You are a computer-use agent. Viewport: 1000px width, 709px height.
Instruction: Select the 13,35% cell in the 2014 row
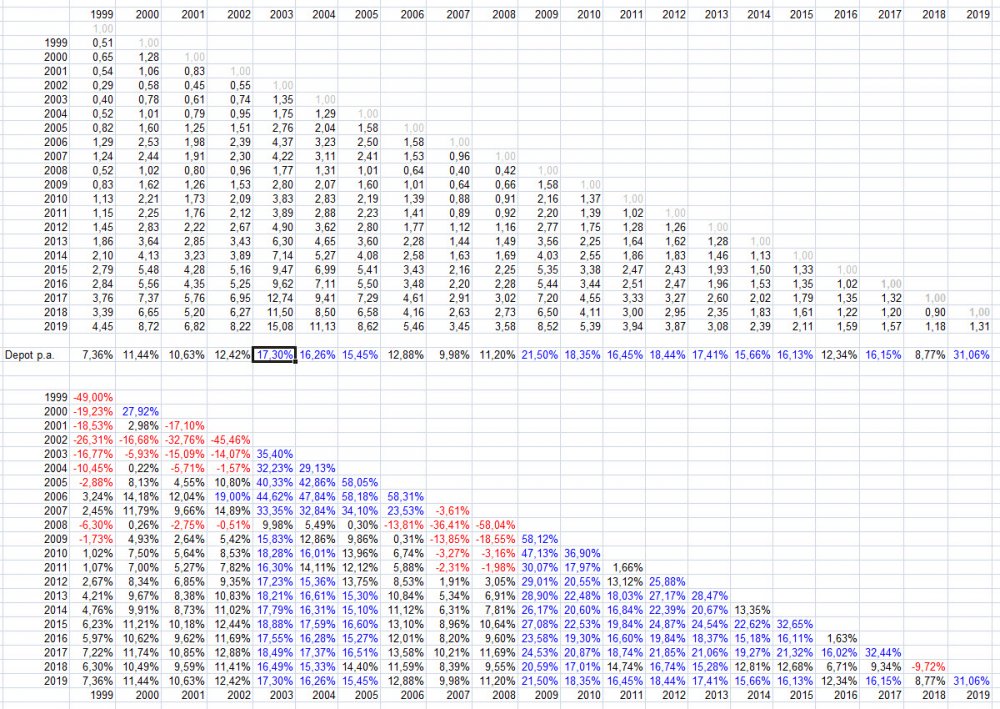[753, 610]
